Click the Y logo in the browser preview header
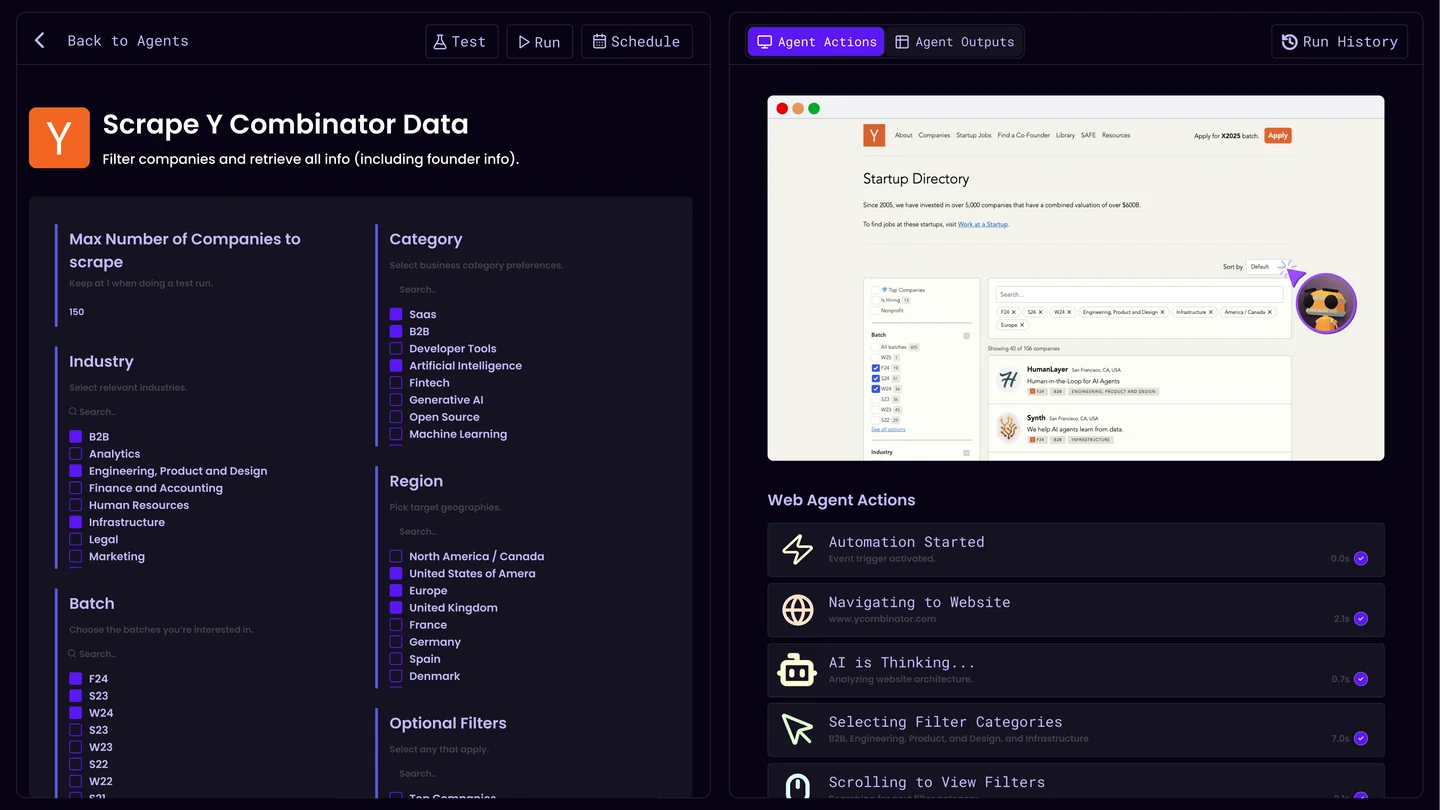The height and width of the screenshot is (810, 1440). point(874,135)
